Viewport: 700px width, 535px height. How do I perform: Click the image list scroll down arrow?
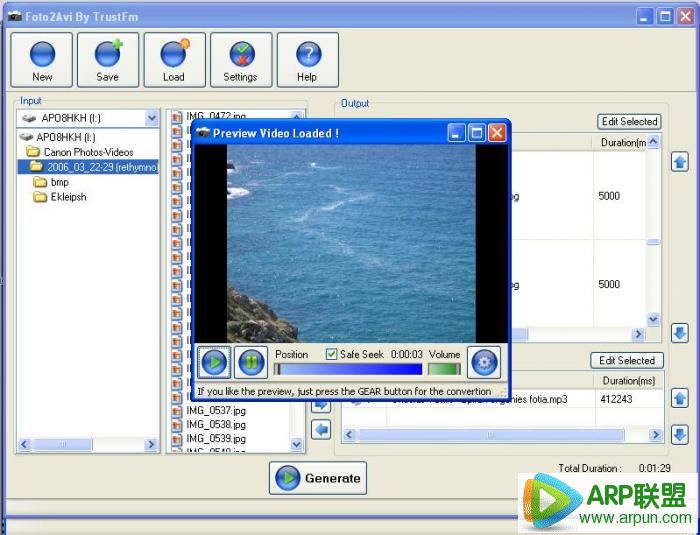click(653, 319)
